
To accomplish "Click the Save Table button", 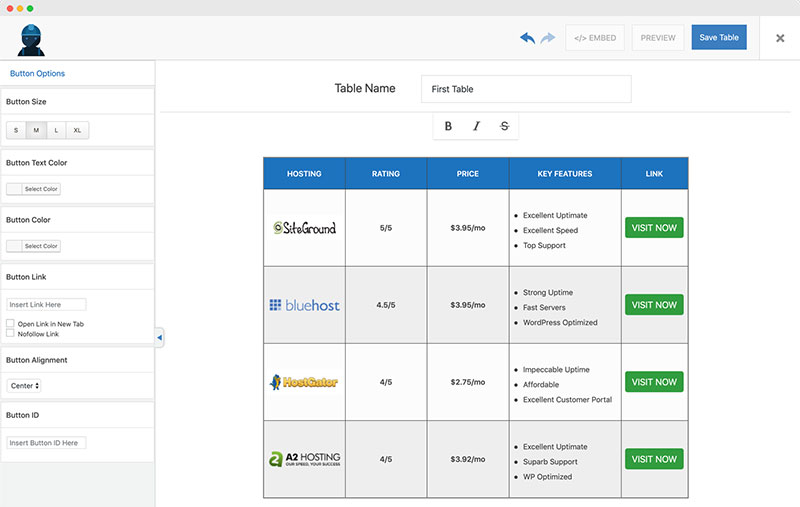I will click(x=719, y=37).
